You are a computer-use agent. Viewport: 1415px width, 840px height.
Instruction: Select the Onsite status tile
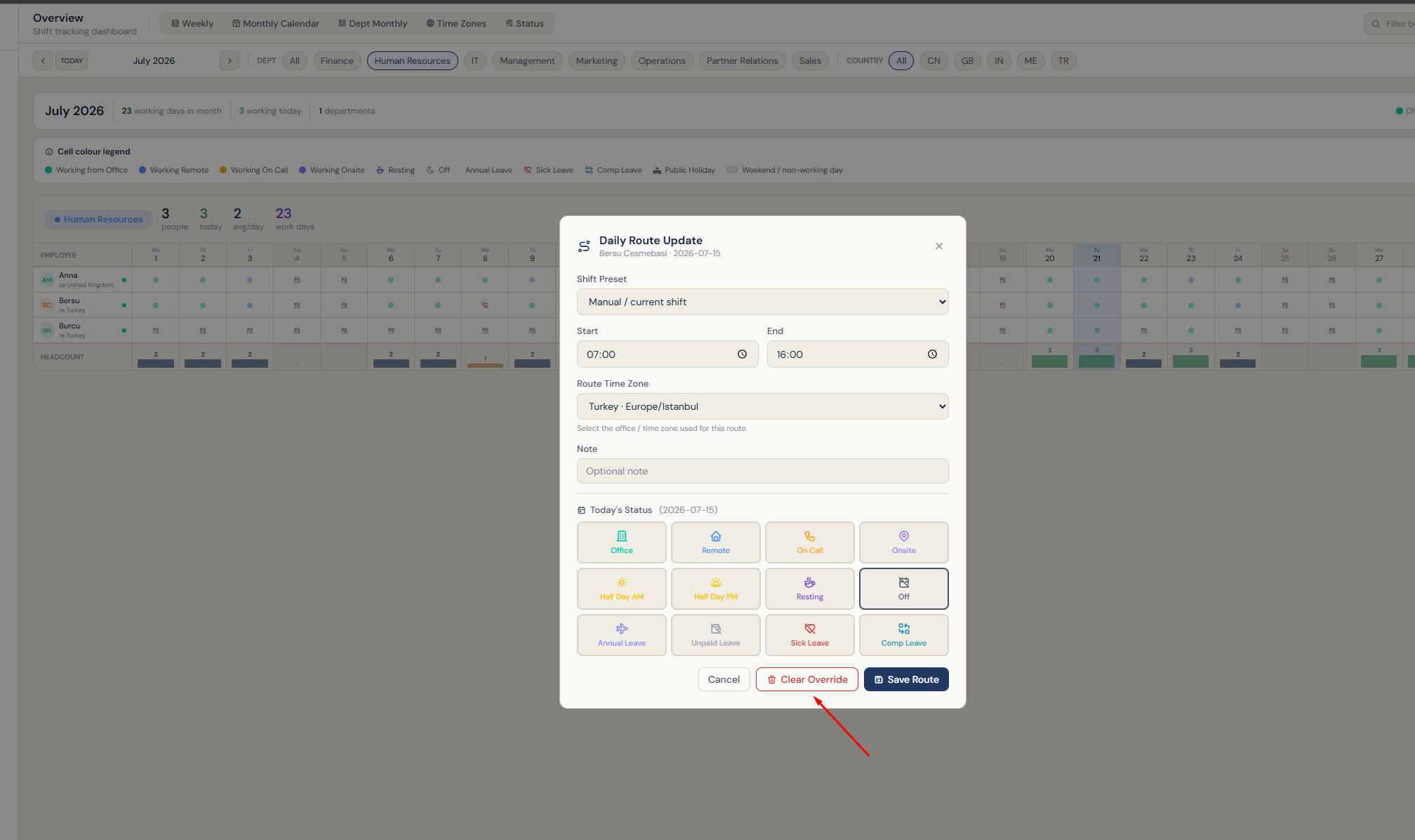tap(903, 542)
